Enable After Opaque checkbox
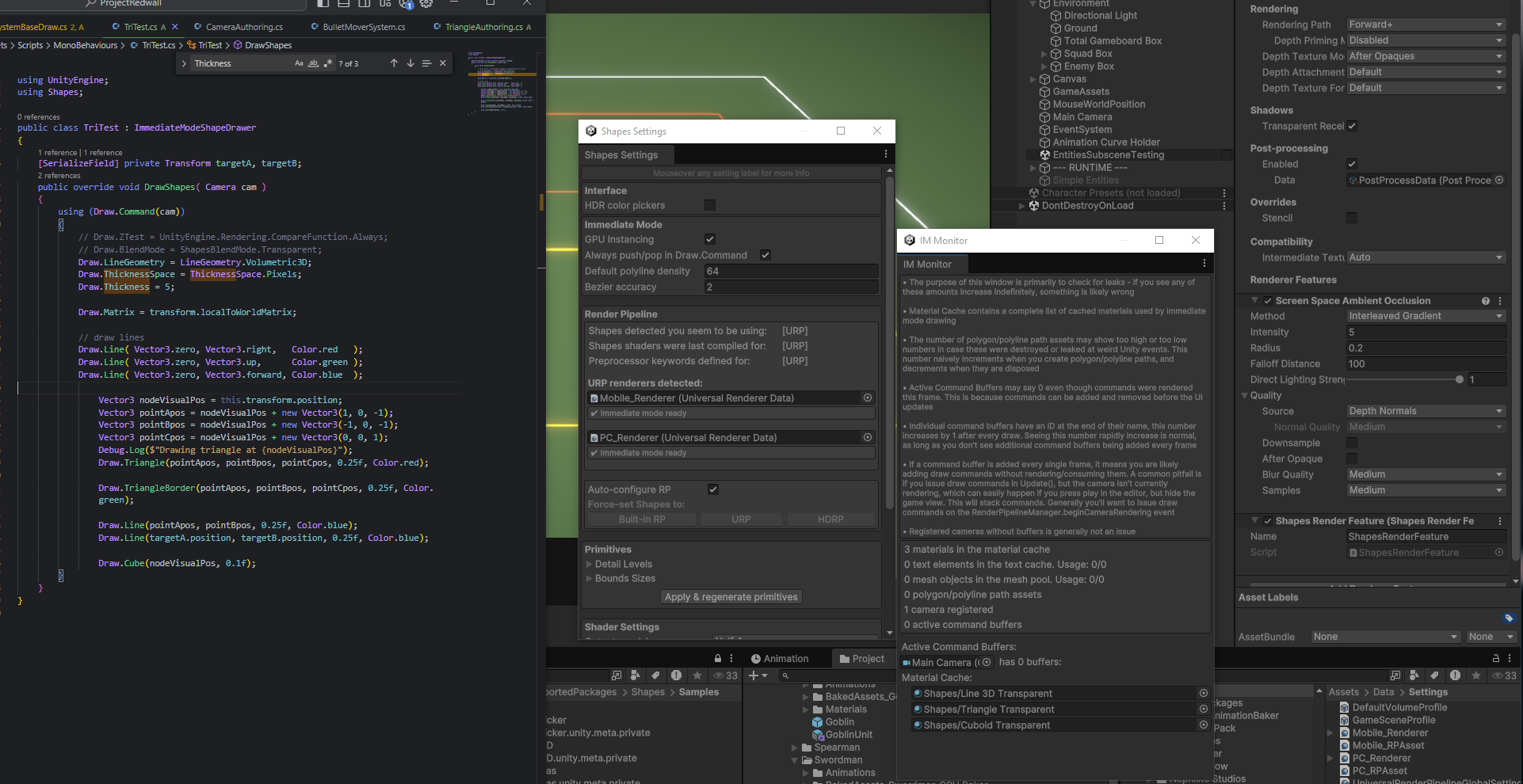This screenshot has height=784, width=1523. click(x=1352, y=459)
